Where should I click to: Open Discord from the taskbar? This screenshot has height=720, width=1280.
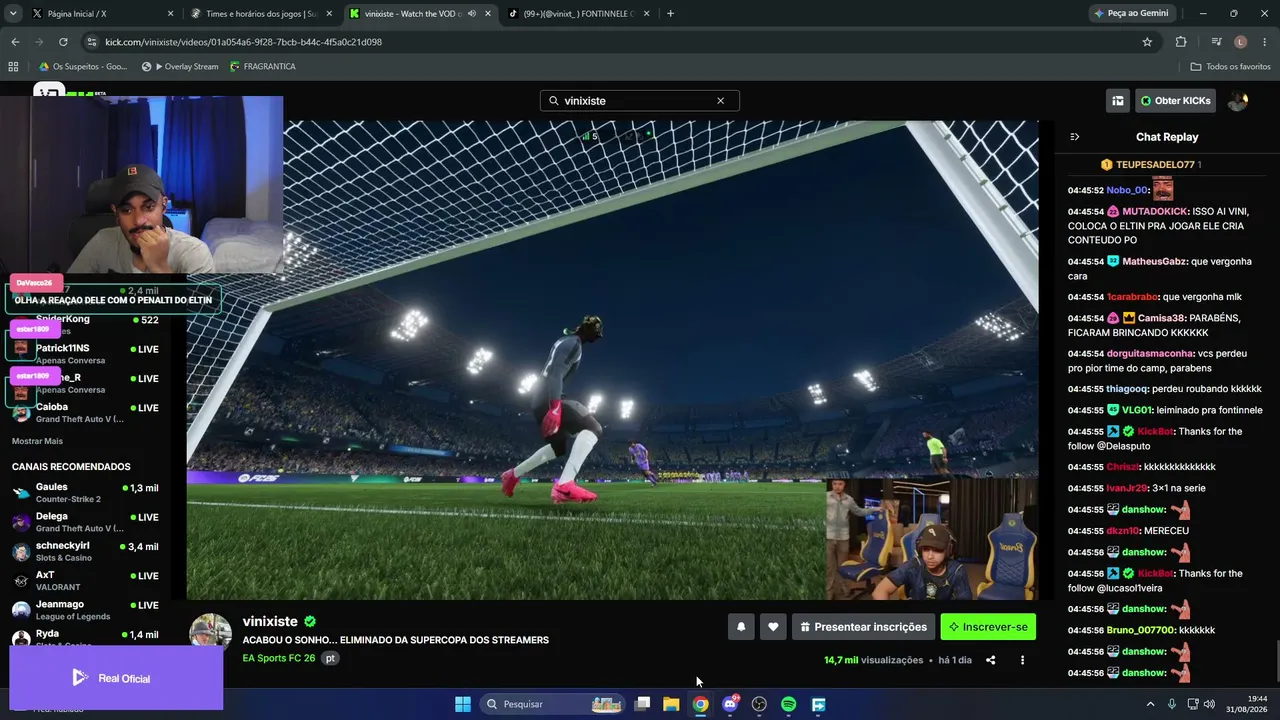(x=730, y=704)
